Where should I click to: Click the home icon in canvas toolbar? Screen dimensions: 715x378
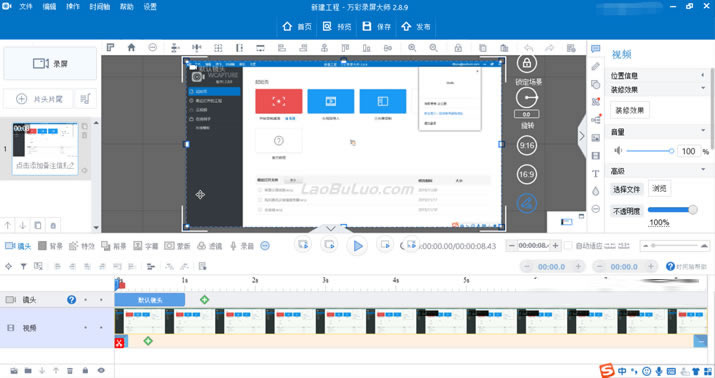(131, 47)
